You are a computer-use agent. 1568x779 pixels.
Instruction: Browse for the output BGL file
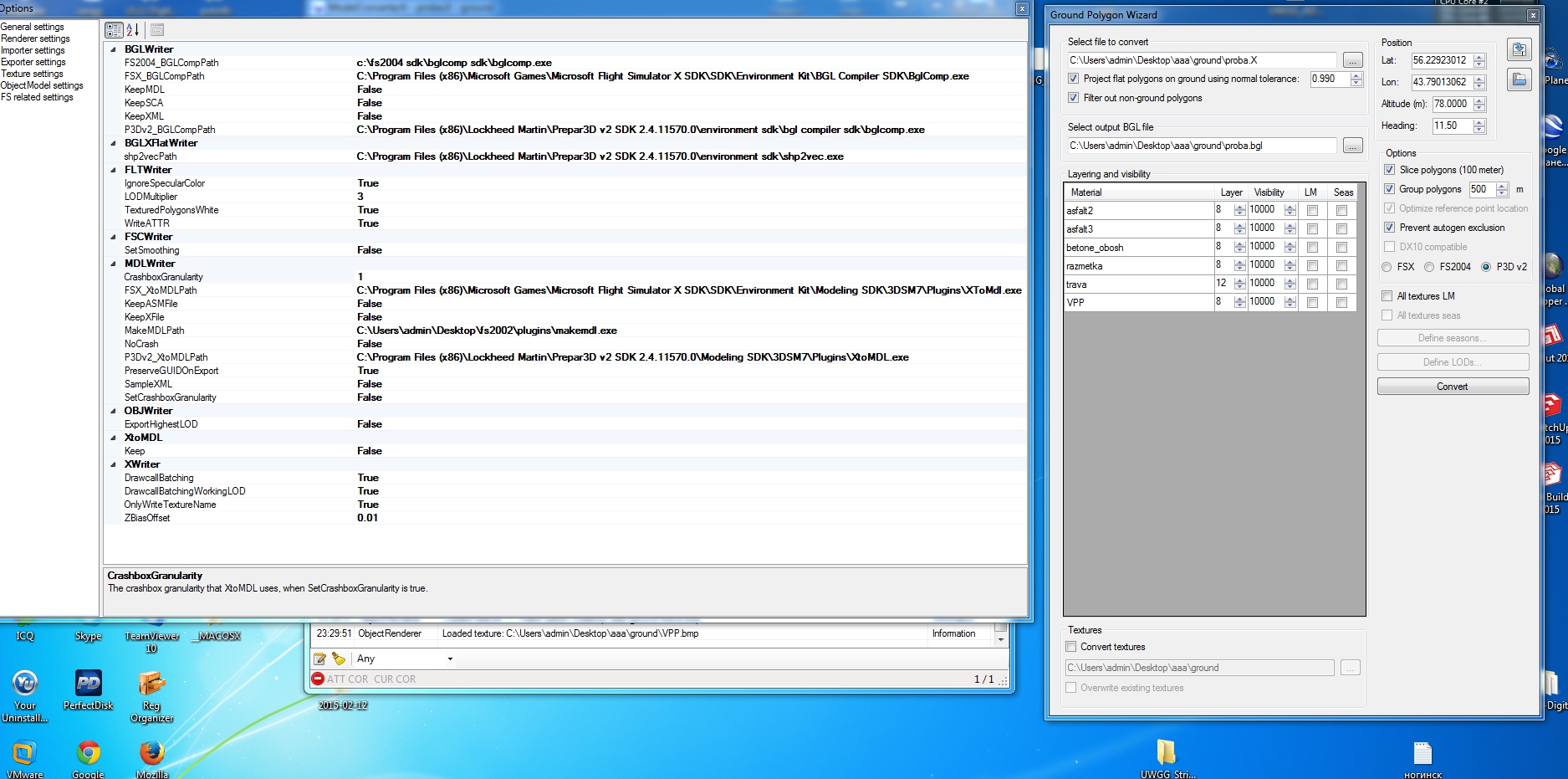[x=1352, y=146]
